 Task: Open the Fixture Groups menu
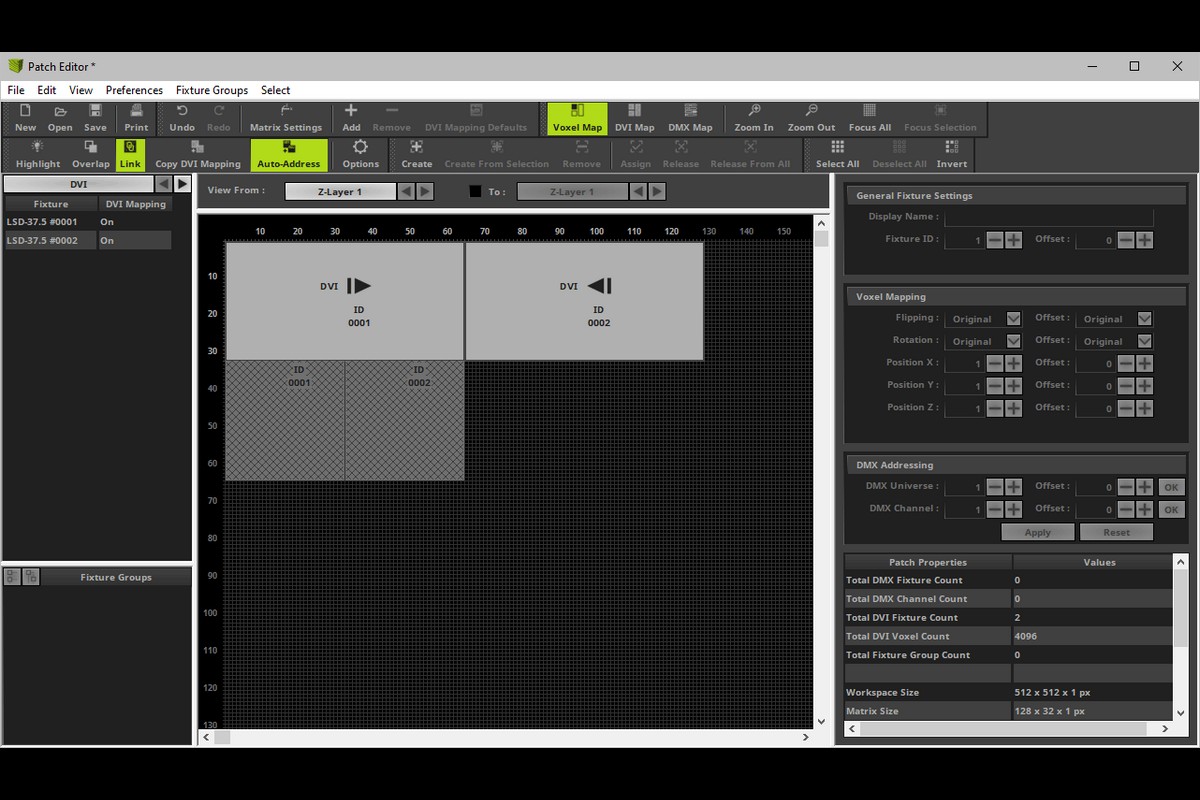pyautogui.click(x=212, y=90)
